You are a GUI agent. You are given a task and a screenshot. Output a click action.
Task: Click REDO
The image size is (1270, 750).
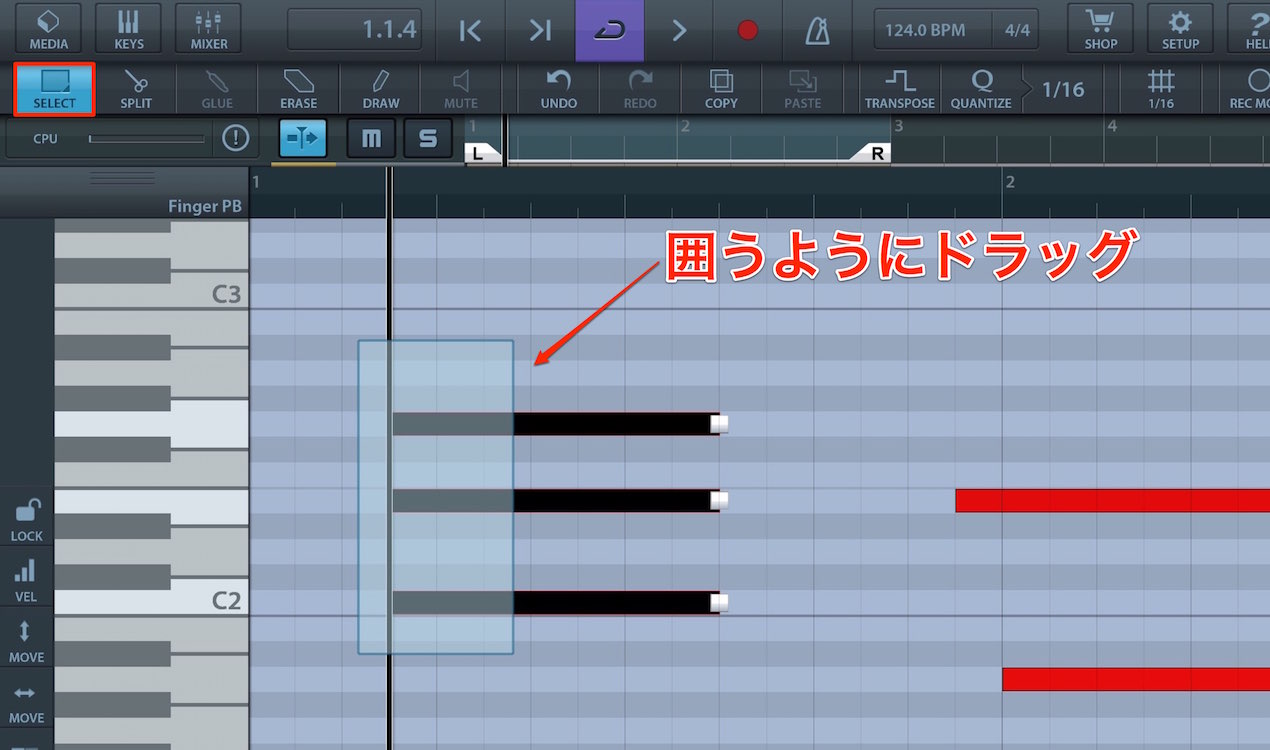(640, 89)
